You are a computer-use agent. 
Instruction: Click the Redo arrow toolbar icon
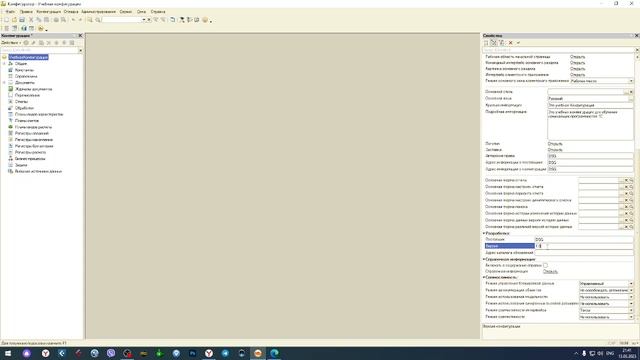(x=80, y=20)
